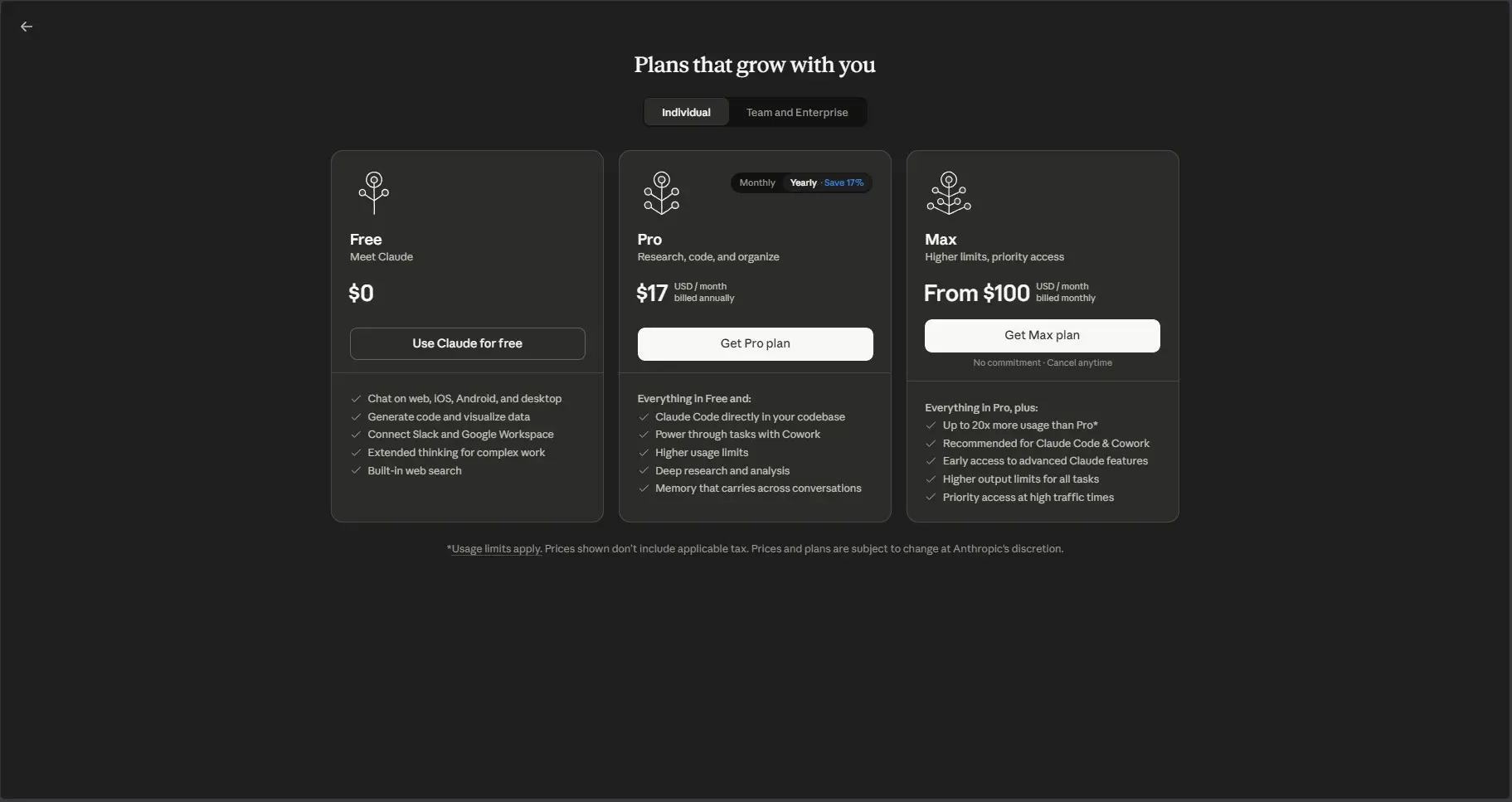Click the Get Pro plan button
The image size is (1512, 802).
click(755, 343)
